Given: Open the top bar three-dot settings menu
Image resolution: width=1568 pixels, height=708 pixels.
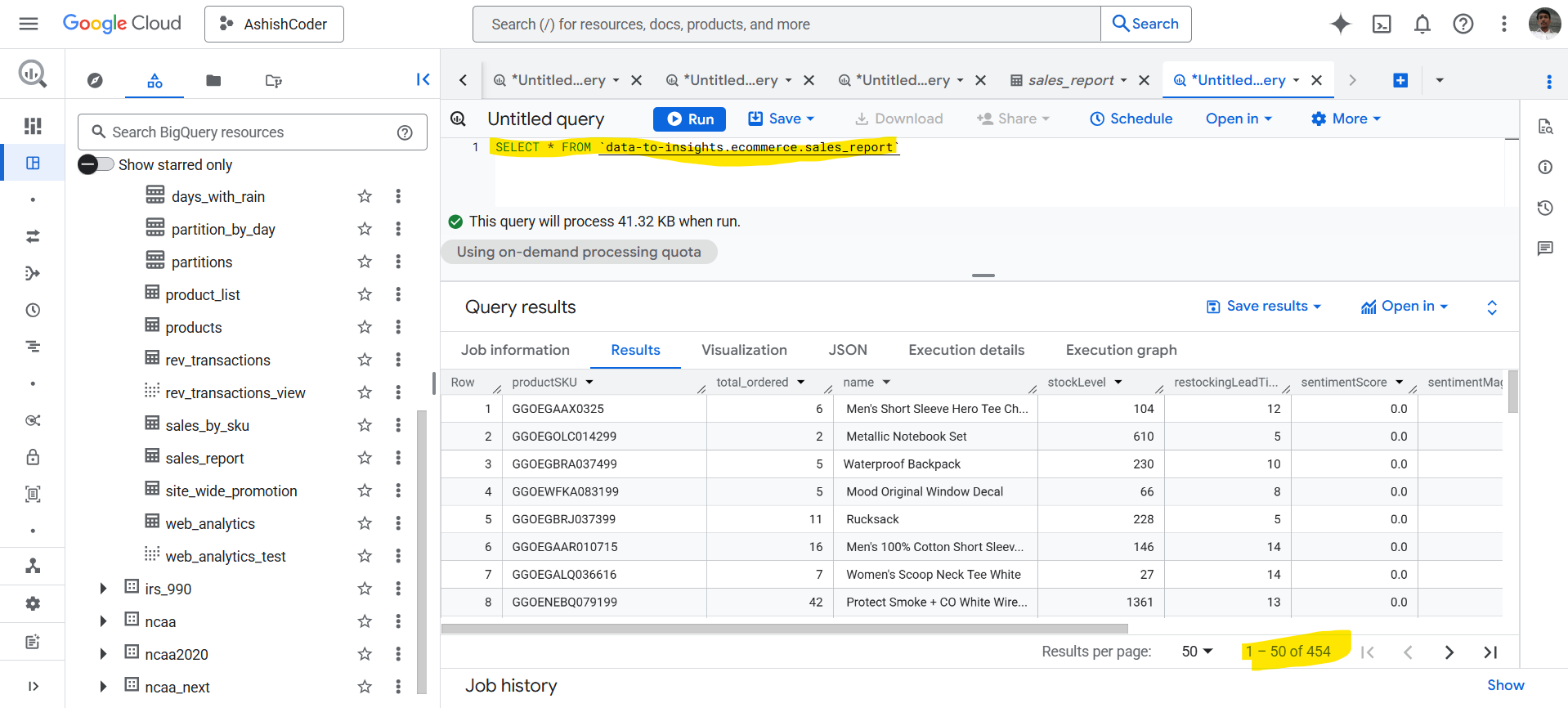Looking at the screenshot, I should (1503, 24).
